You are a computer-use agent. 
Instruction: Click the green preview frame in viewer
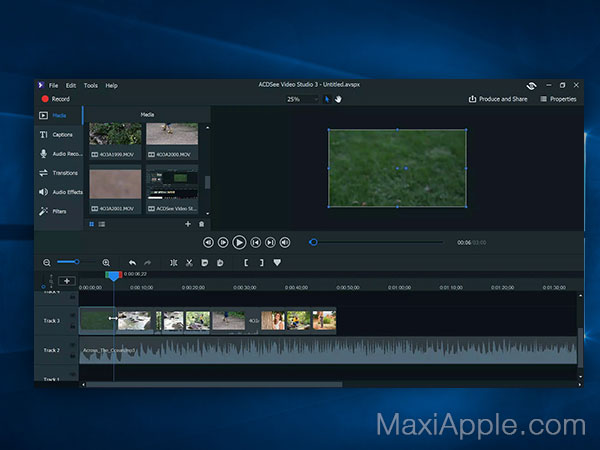[x=397, y=168]
